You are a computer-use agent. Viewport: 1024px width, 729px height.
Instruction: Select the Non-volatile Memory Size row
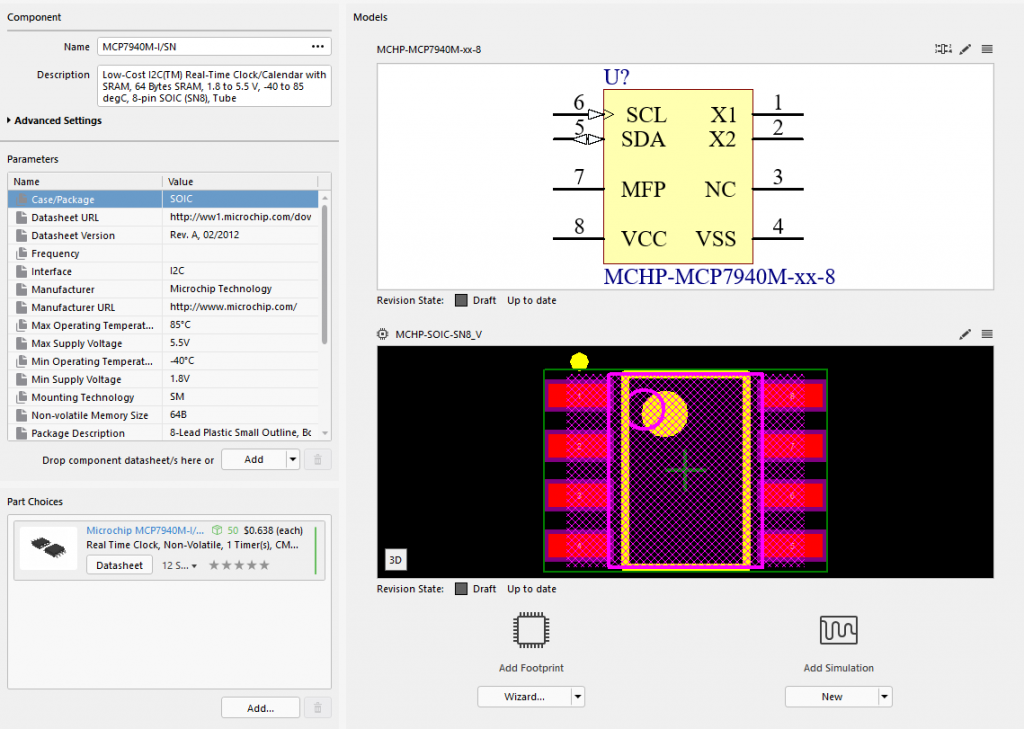tap(163, 415)
